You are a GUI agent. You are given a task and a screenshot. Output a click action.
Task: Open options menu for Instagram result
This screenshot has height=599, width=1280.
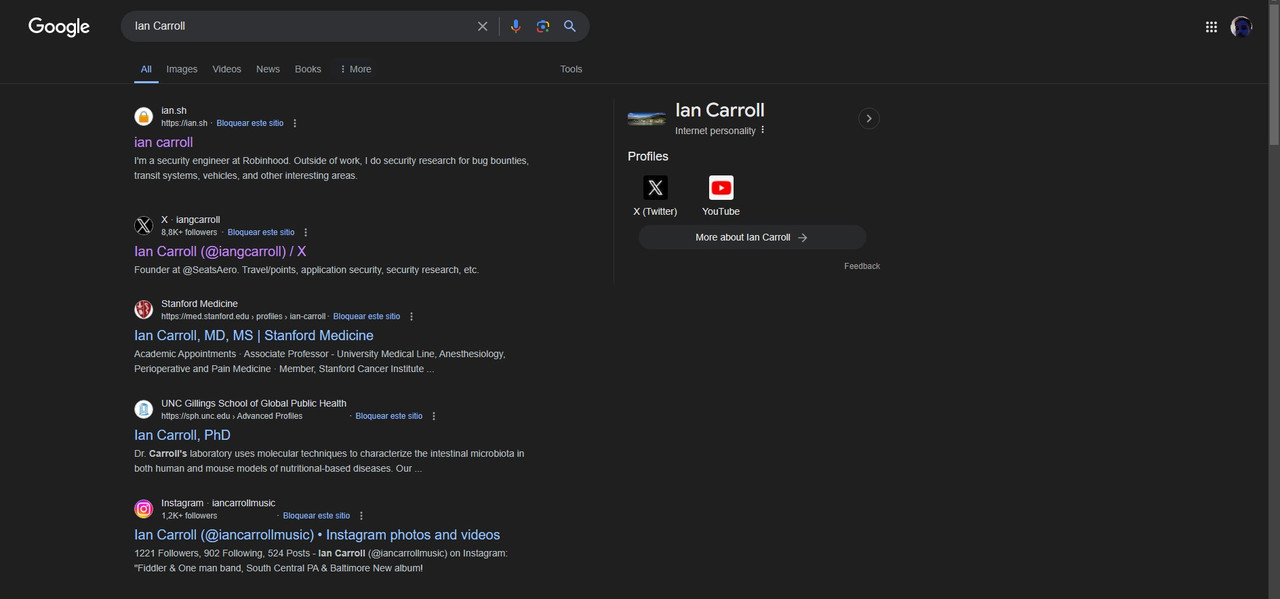click(361, 516)
